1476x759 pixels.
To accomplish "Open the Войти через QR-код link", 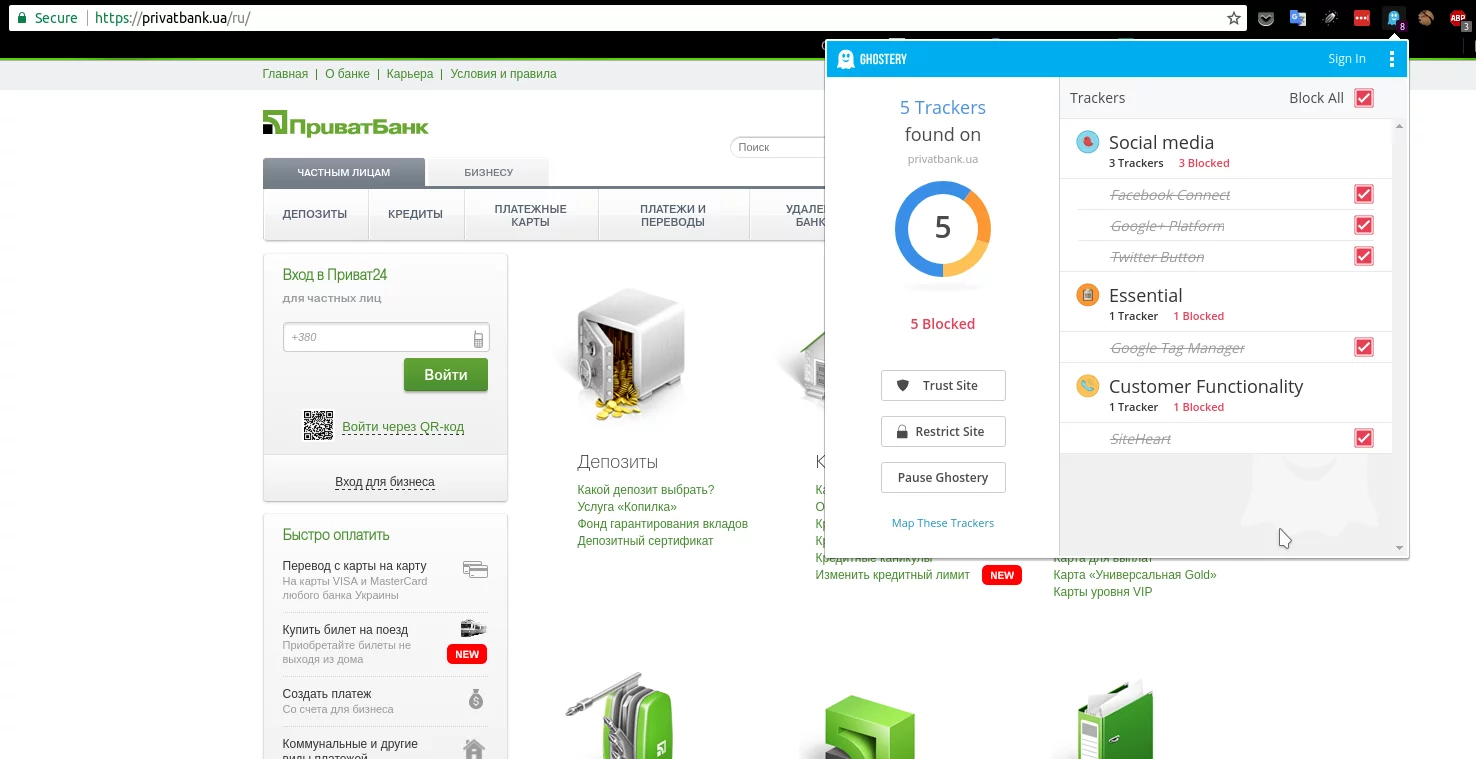I will pos(403,427).
